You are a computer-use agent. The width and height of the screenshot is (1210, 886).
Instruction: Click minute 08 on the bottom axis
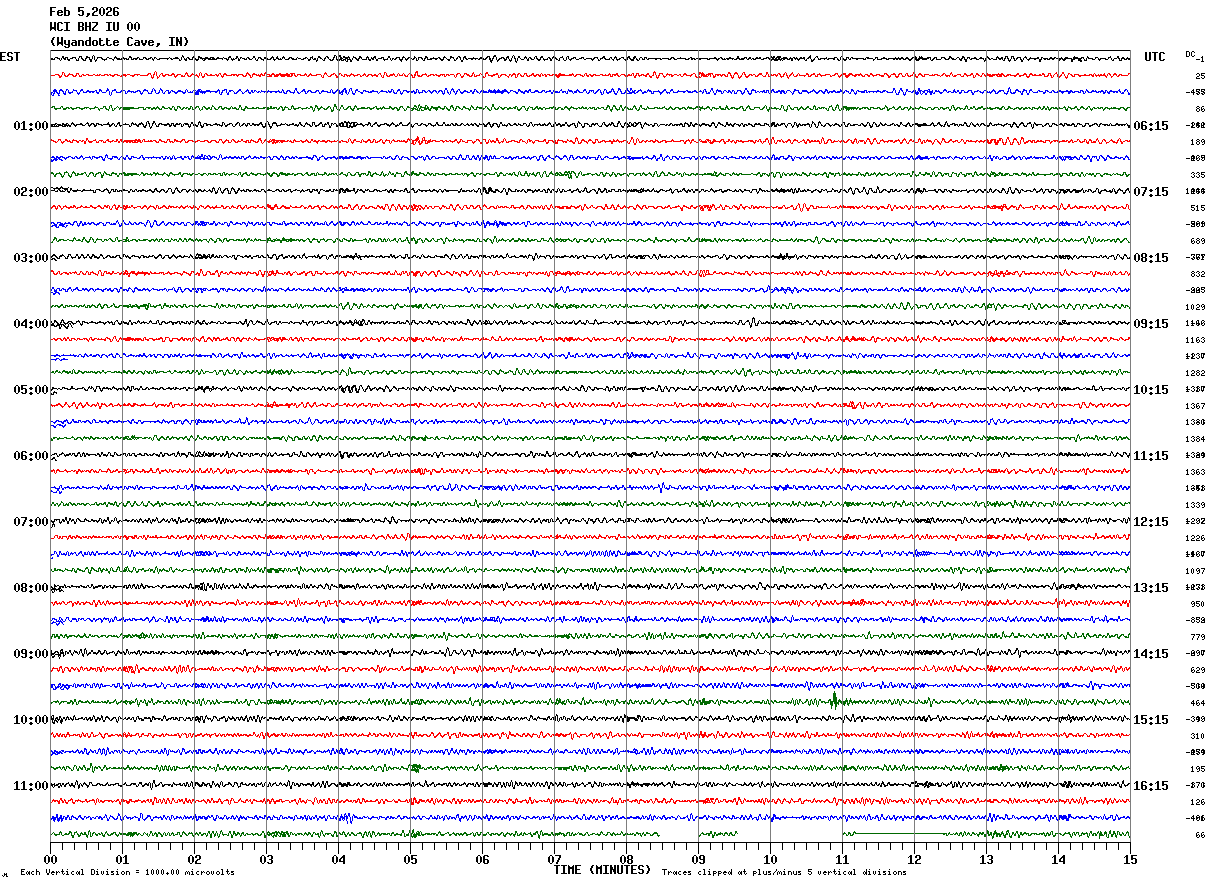(x=626, y=859)
